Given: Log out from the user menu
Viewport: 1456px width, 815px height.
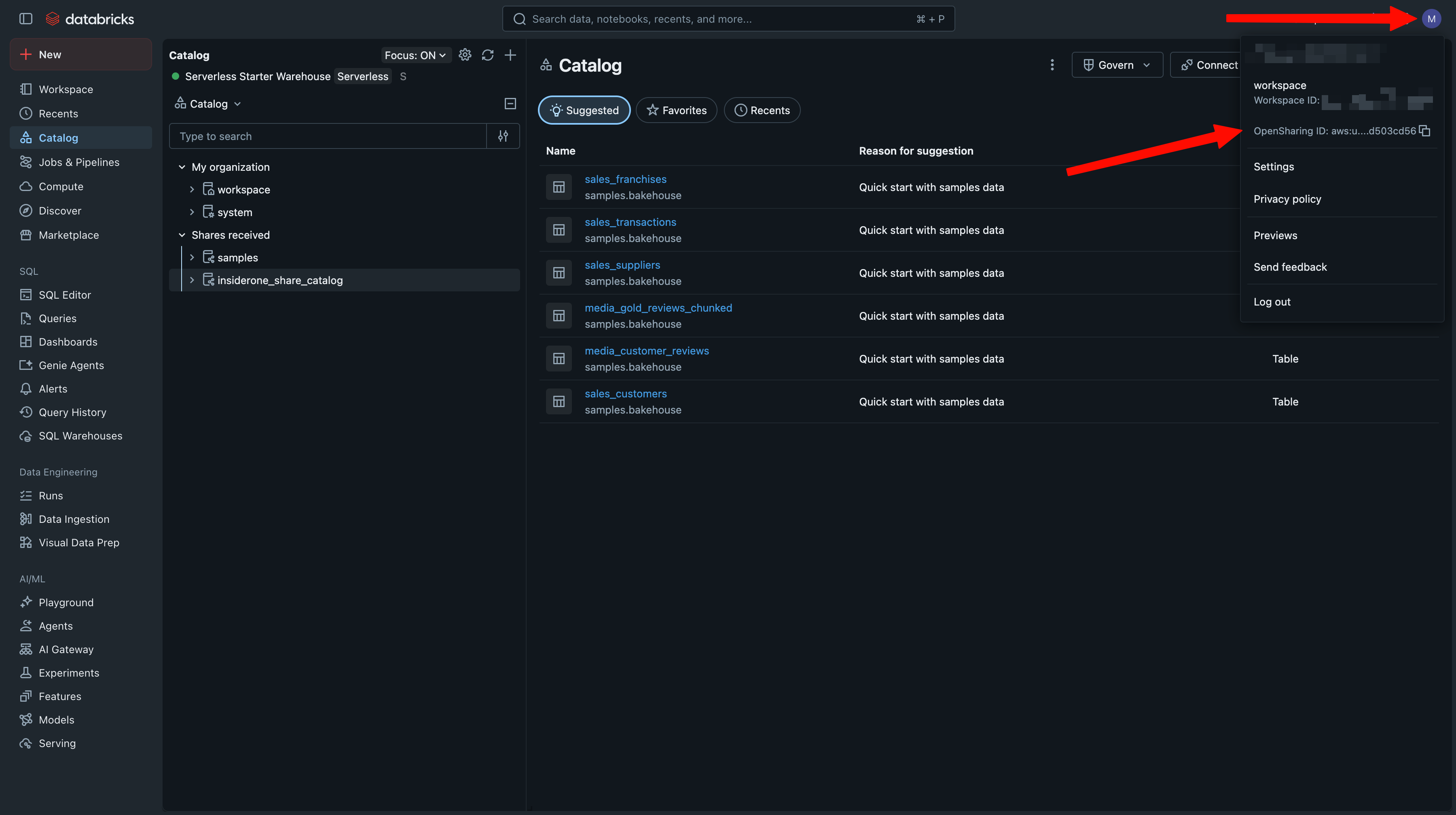Looking at the screenshot, I should pyautogui.click(x=1341, y=302).
